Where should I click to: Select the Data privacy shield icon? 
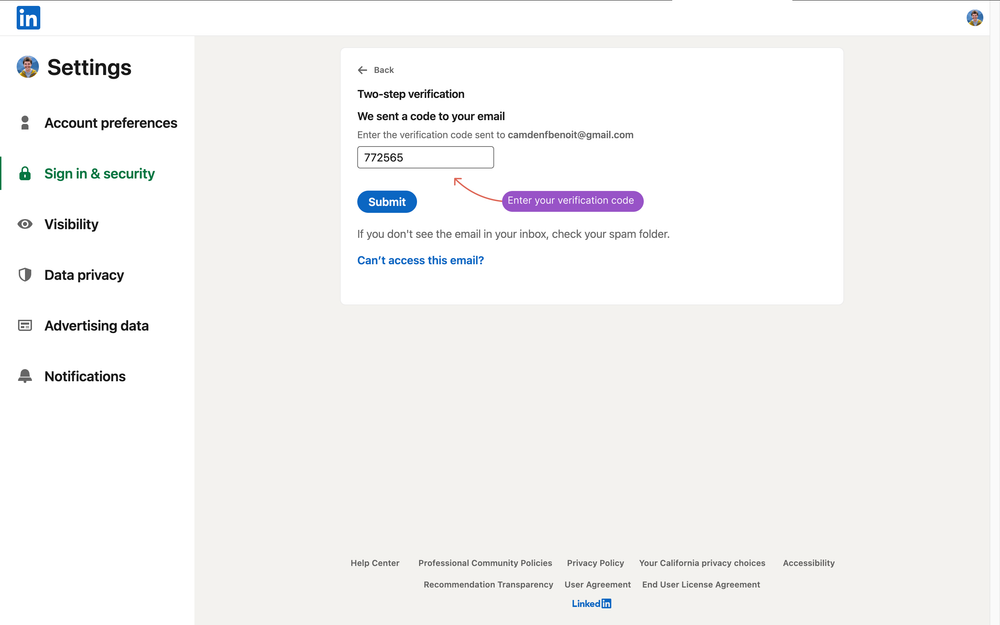point(25,275)
